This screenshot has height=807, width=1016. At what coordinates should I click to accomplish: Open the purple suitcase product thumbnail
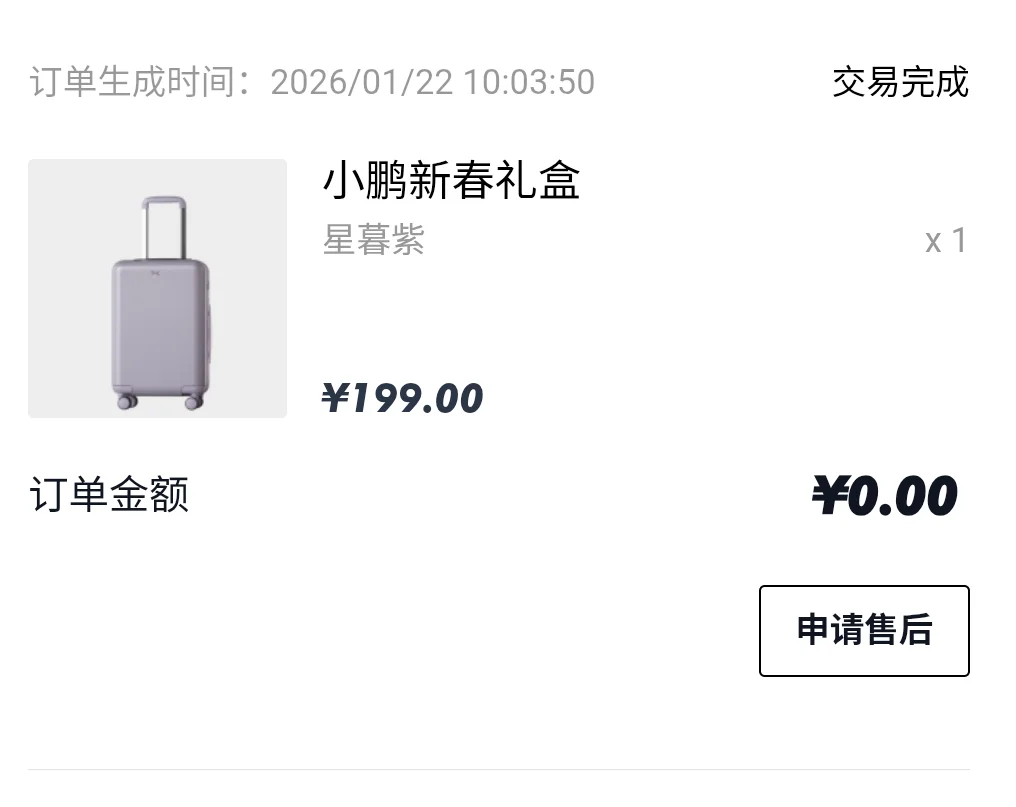(x=158, y=288)
